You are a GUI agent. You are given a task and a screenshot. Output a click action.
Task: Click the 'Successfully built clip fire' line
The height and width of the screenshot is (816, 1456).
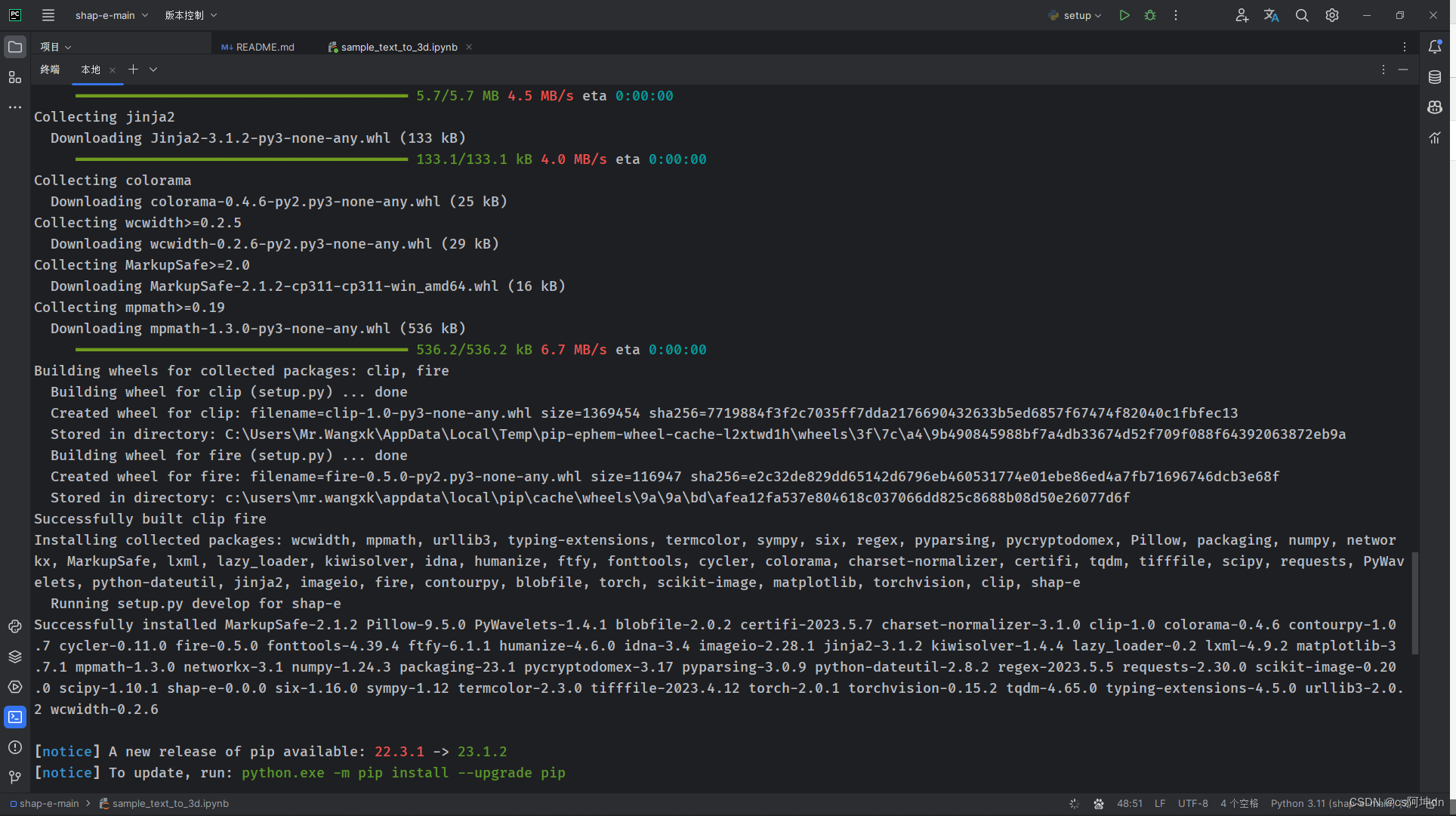tap(150, 519)
